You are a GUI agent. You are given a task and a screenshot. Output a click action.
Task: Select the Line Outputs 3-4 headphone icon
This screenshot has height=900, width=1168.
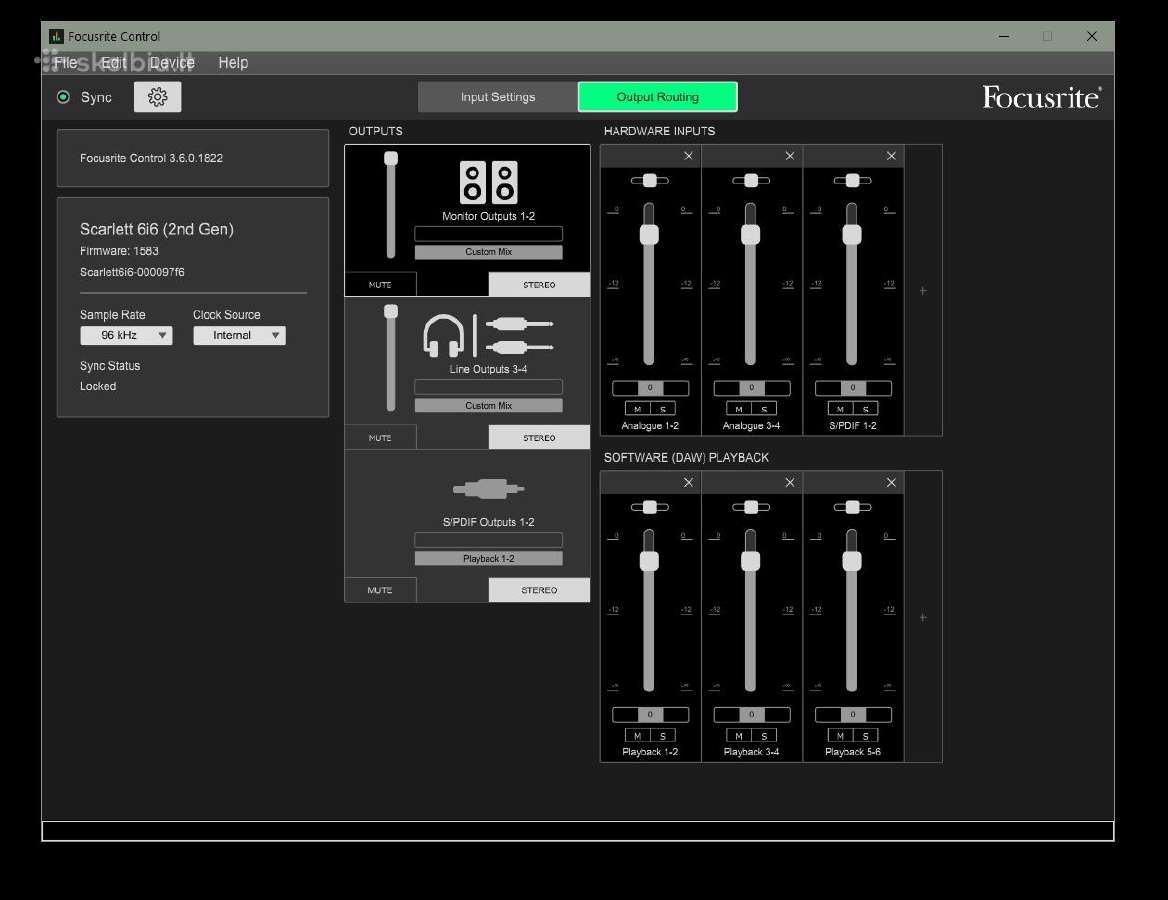tap(444, 336)
